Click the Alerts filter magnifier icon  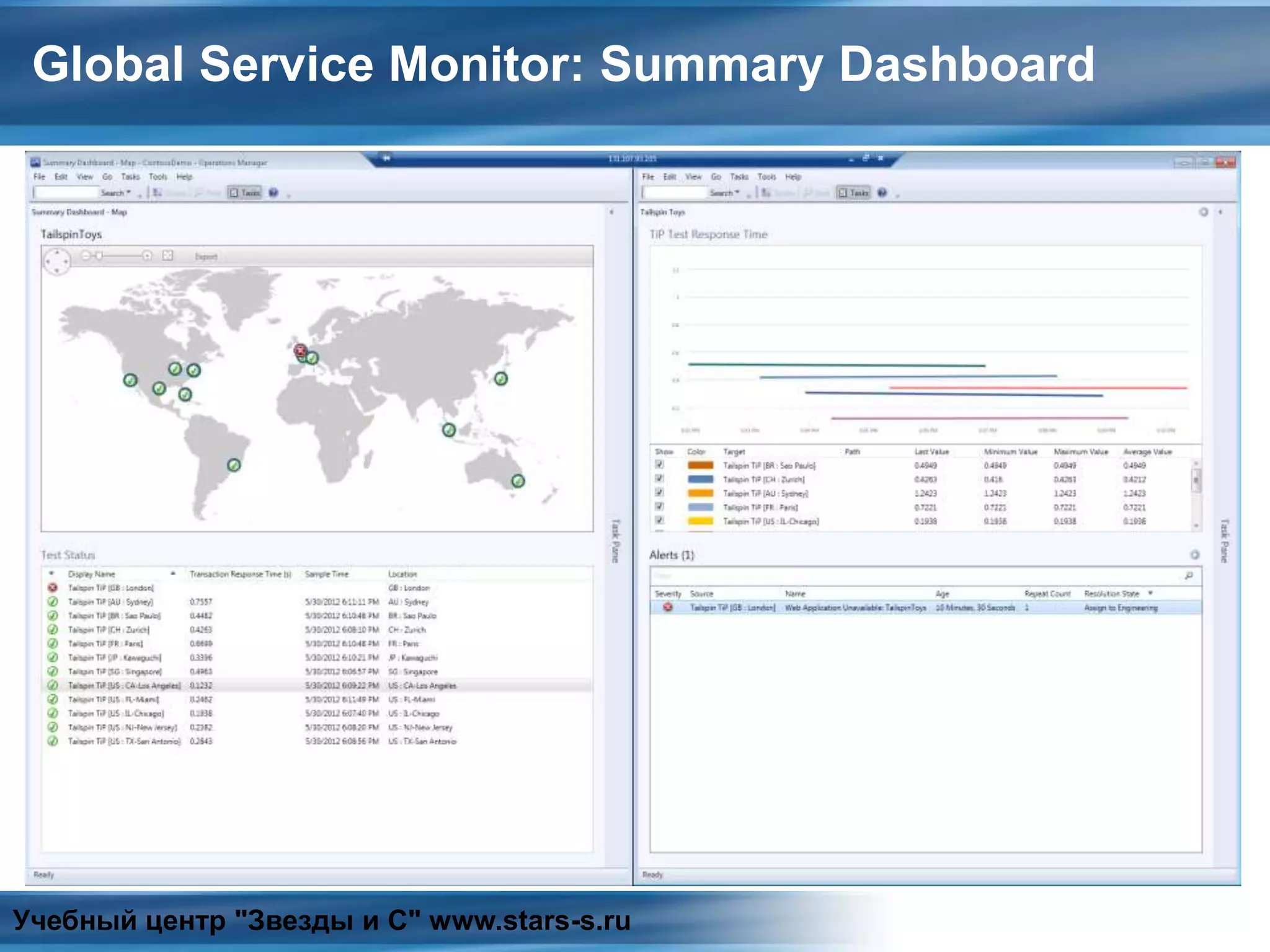(1189, 576)
